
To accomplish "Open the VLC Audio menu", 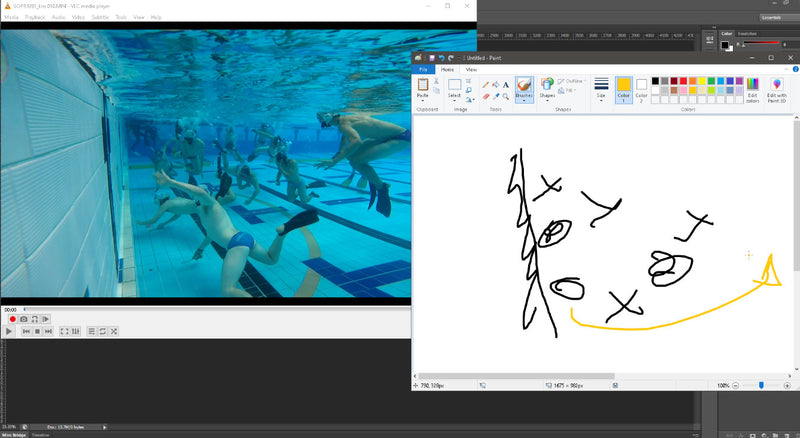I will click(59, 17).
